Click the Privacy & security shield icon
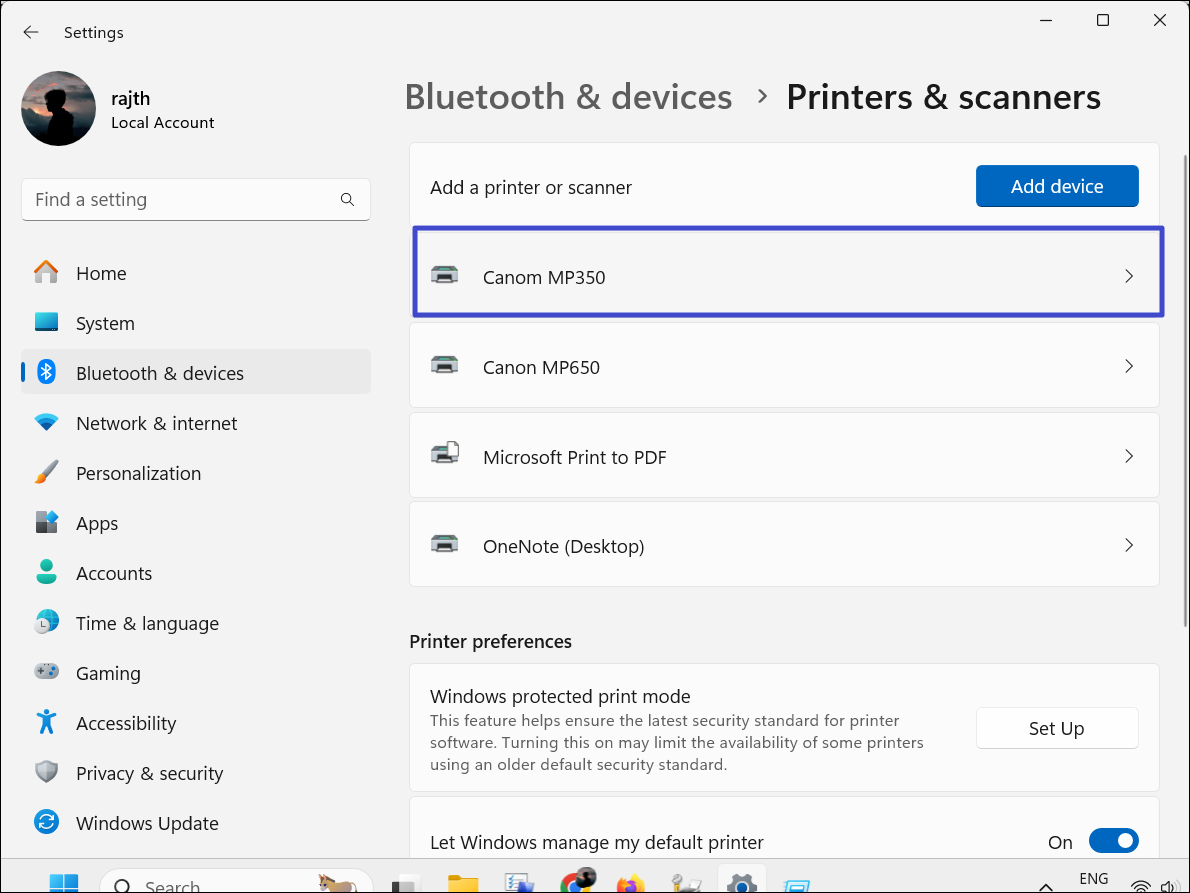Image resolution: width=1190 pixels, height=893 pixels. [46, 773]
